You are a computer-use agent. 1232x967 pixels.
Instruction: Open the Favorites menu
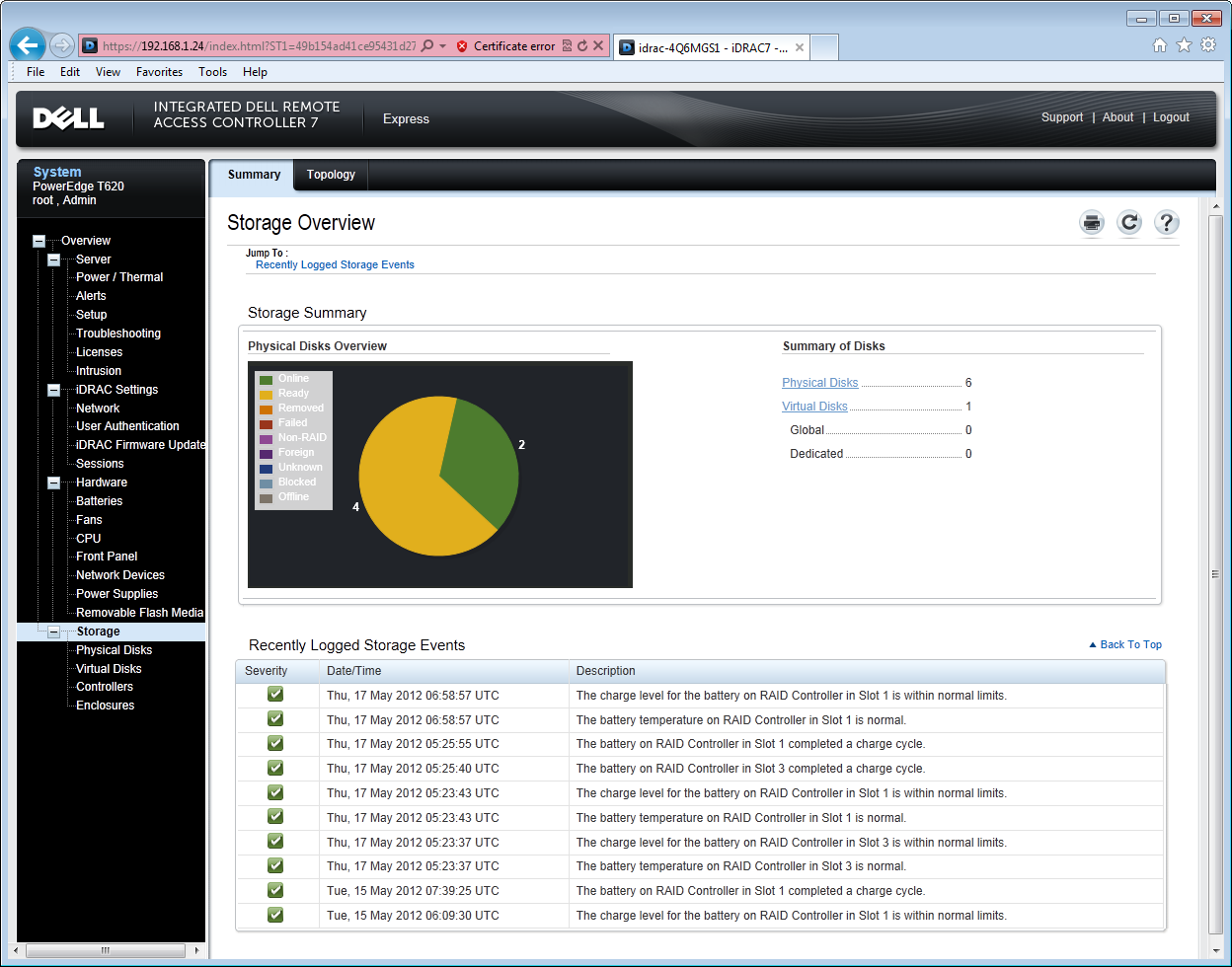[159, 72]
